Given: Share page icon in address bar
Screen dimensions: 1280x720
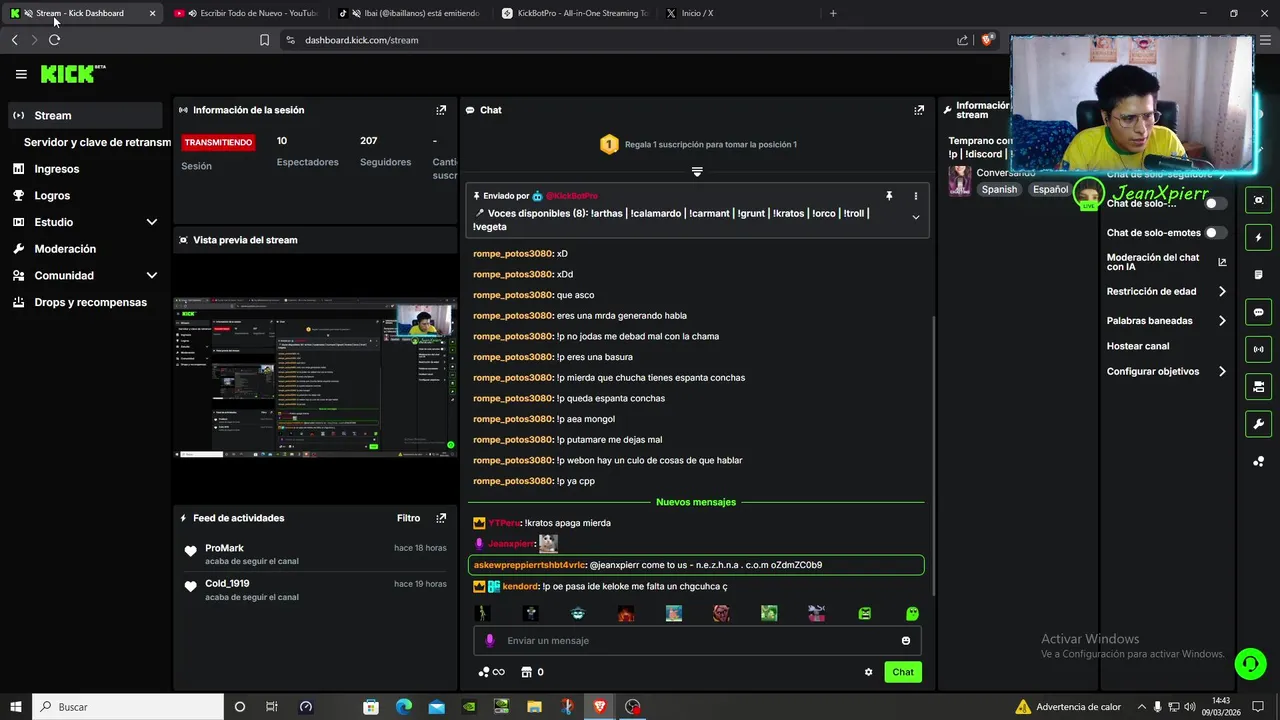Looking at the screenshot, I should 962,40.
